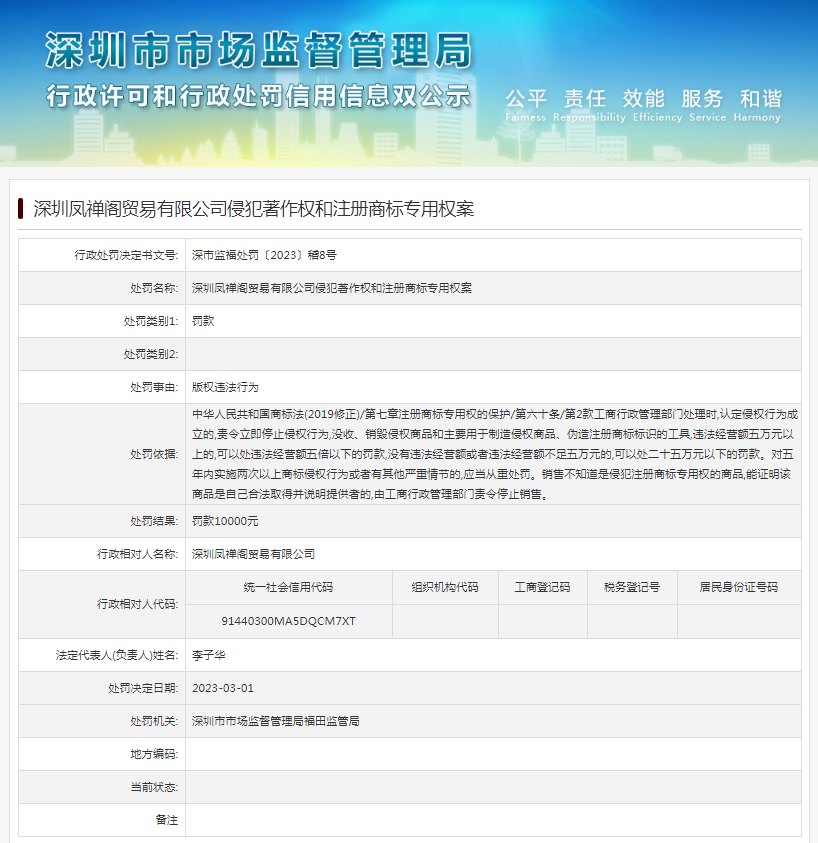Screen dimensions: 818x843
Task: Click the red bar beside the case heading
Action: coord(21,209)
